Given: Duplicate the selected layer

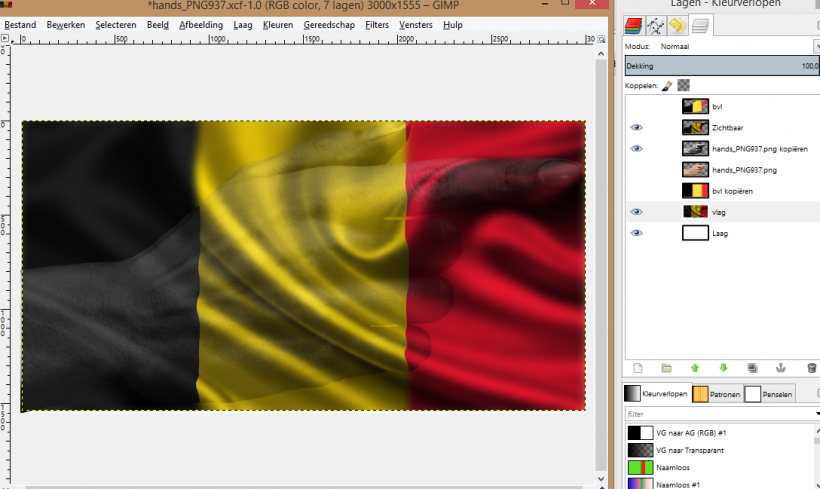Looking at the screenshot, I should point(752,368).
